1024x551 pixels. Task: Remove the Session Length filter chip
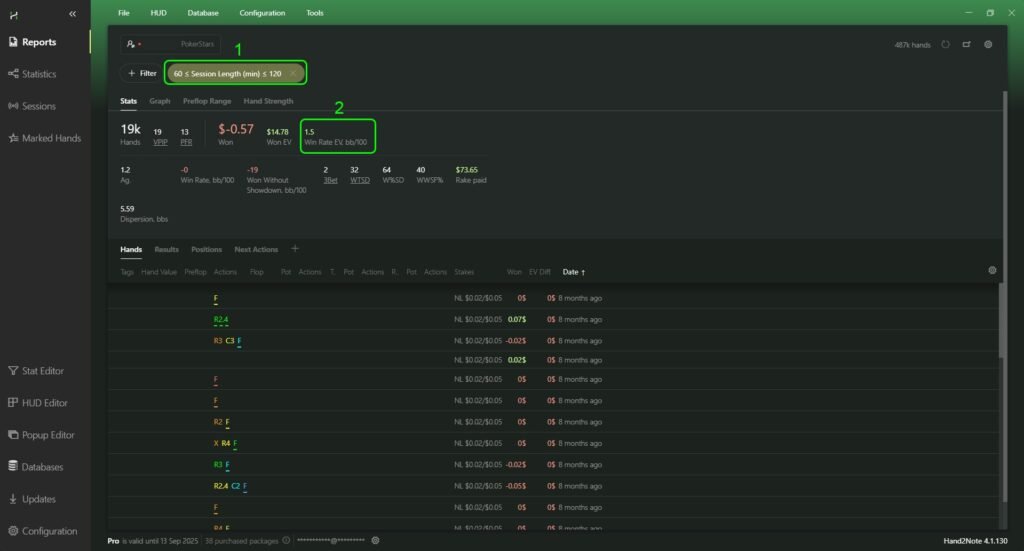tap(293, 73)
